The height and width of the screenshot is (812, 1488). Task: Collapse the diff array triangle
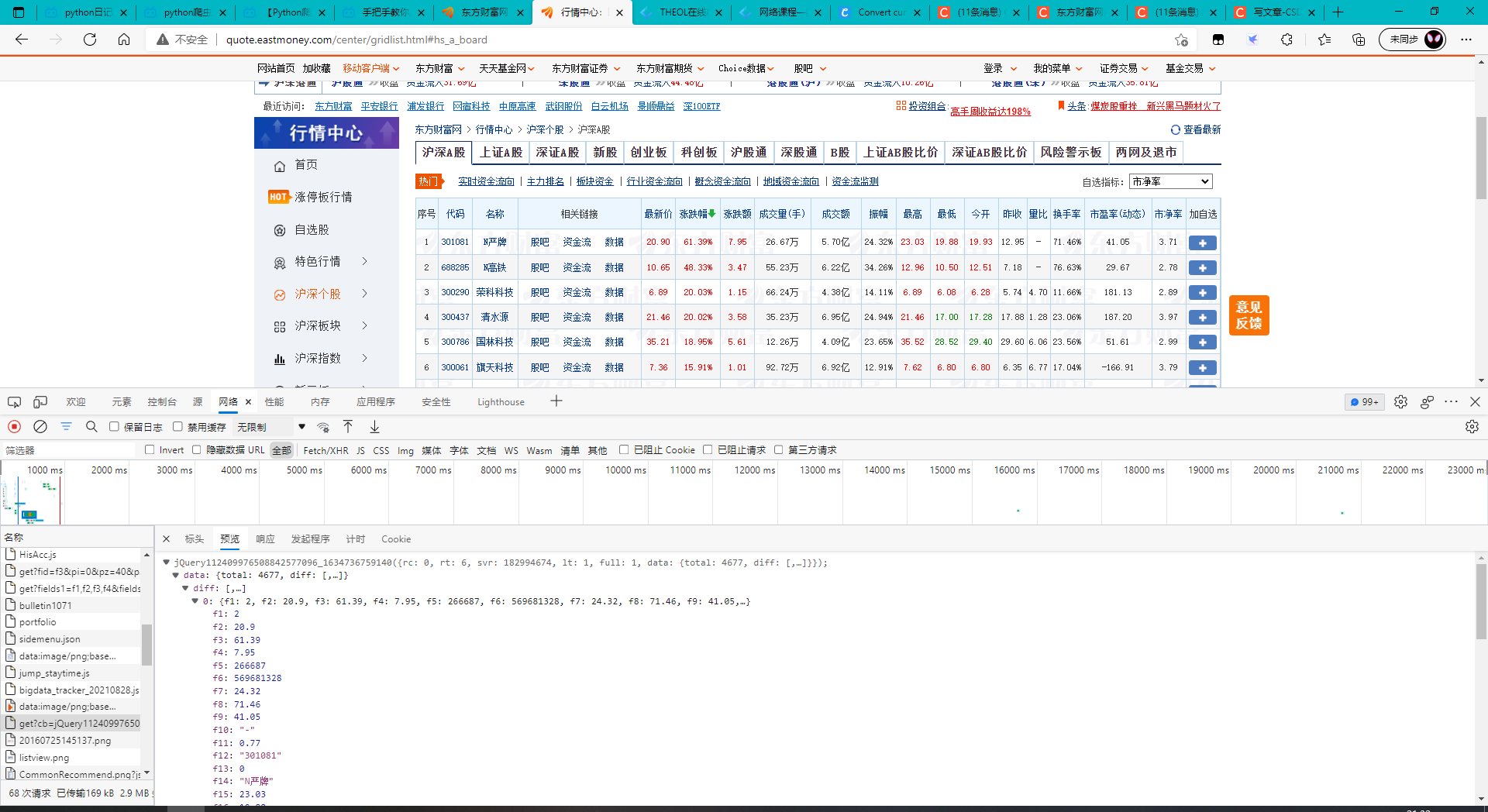point(185,589)
